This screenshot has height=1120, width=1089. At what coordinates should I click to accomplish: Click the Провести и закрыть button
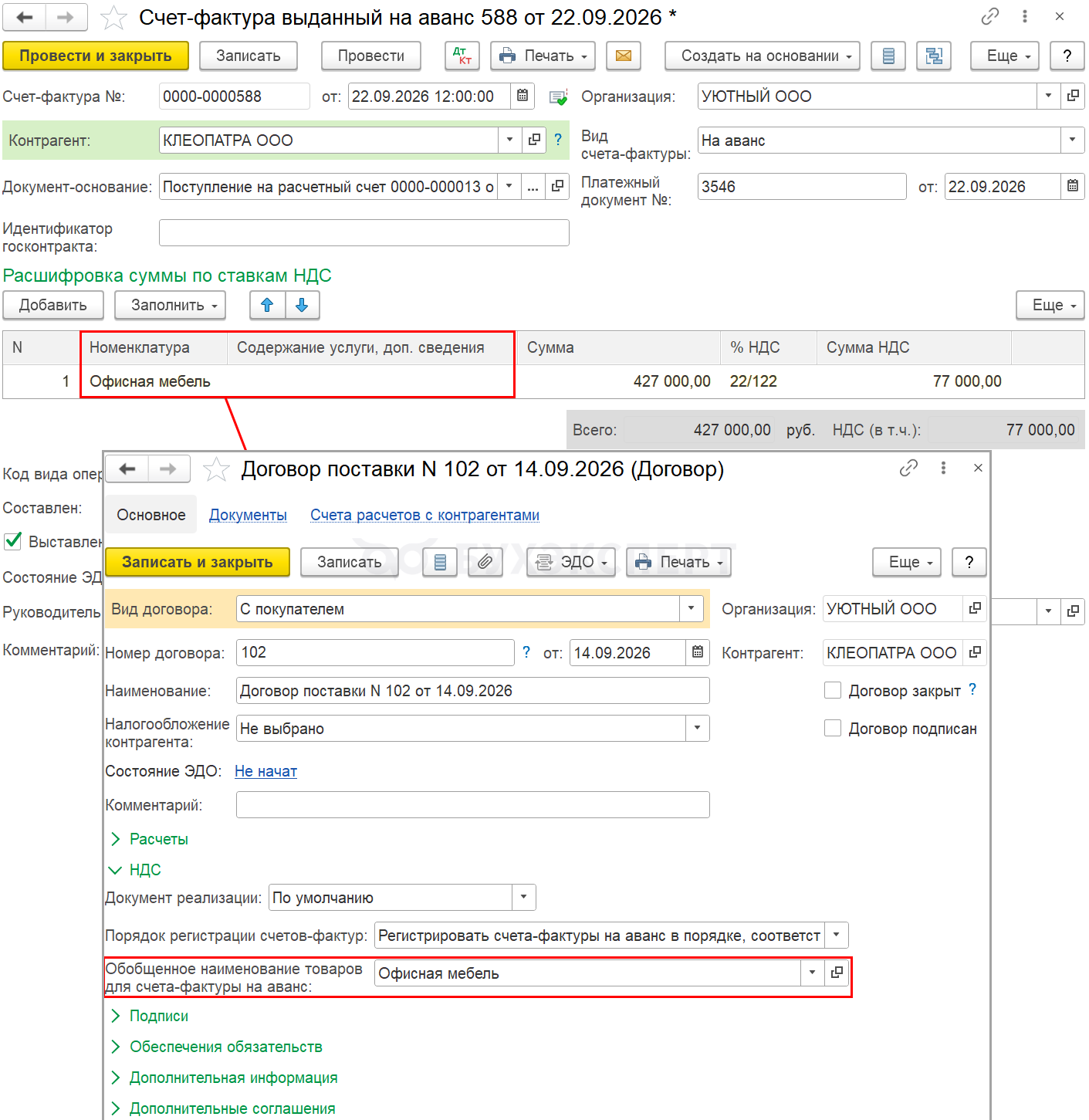point(96,56)
